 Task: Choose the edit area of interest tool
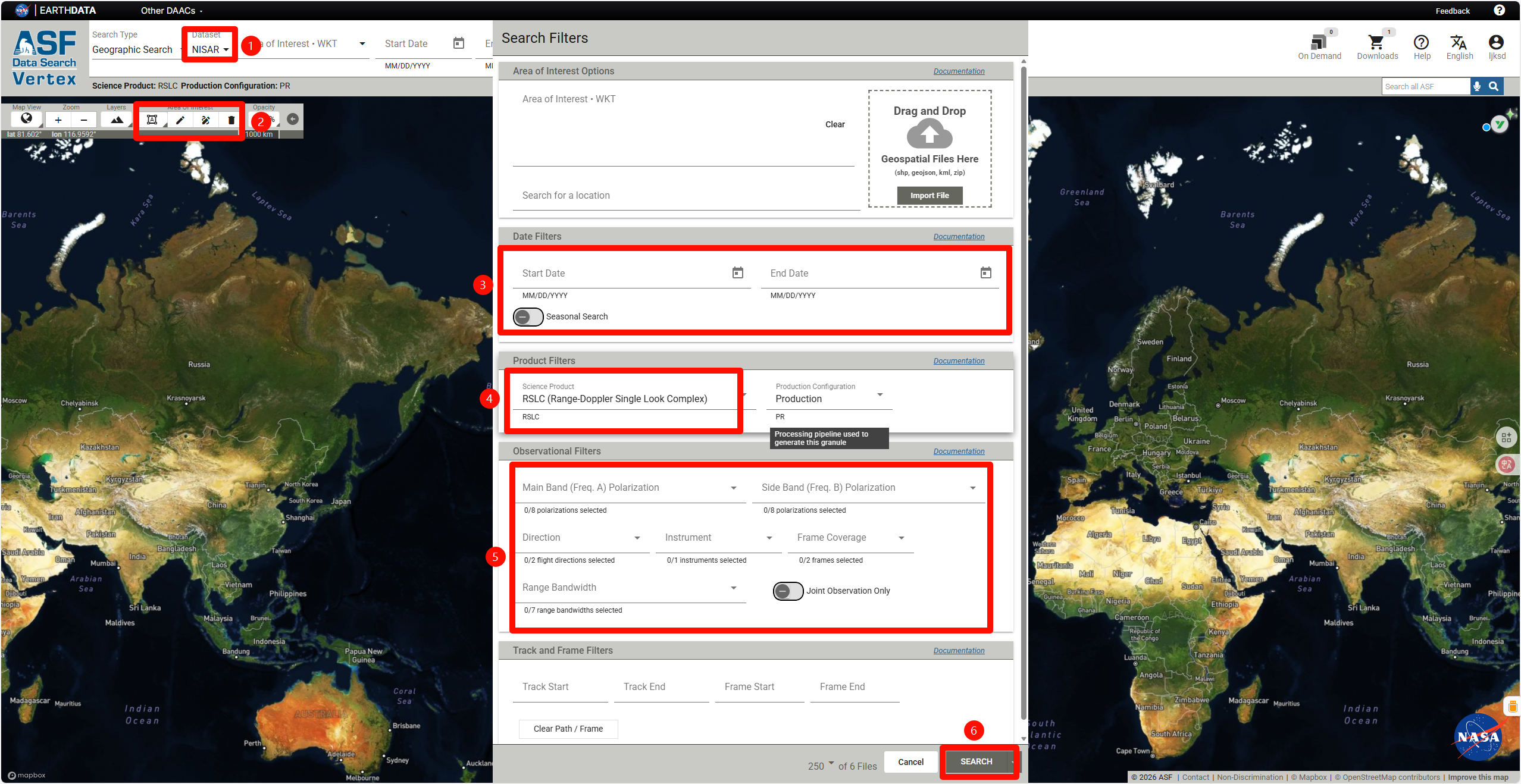pos(206,120)
